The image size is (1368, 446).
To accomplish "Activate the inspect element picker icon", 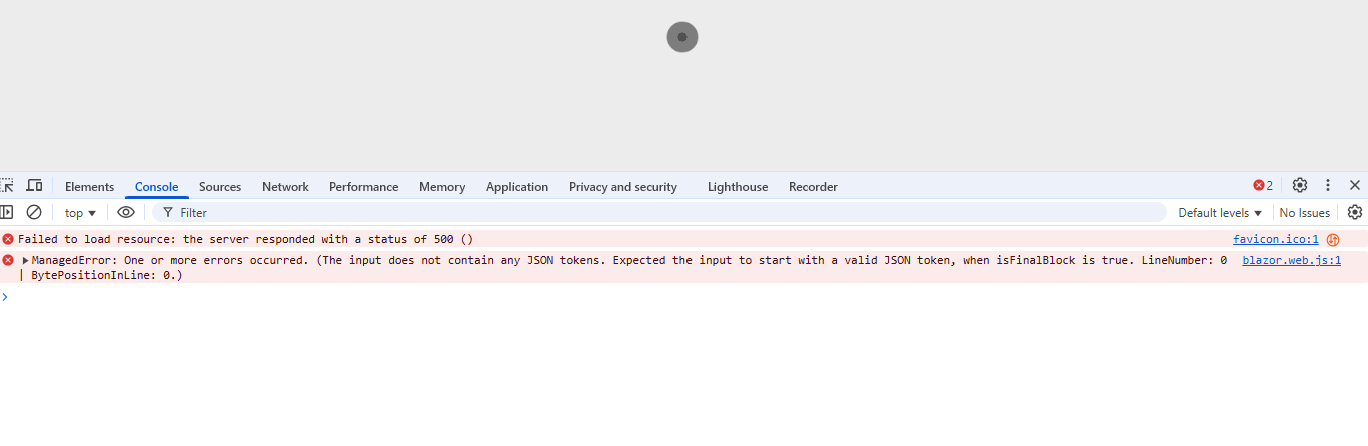I will coord(7,186).
